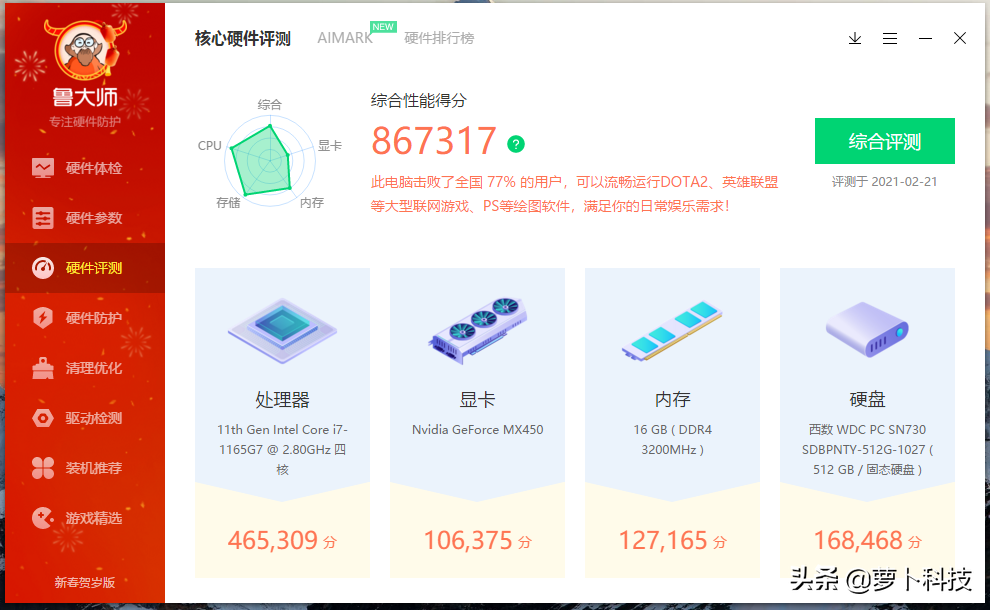This screenshot has height=610, width=990.
Task: Click the red description about 77% users
Action: pyautogui.click(x=575, y=194)
